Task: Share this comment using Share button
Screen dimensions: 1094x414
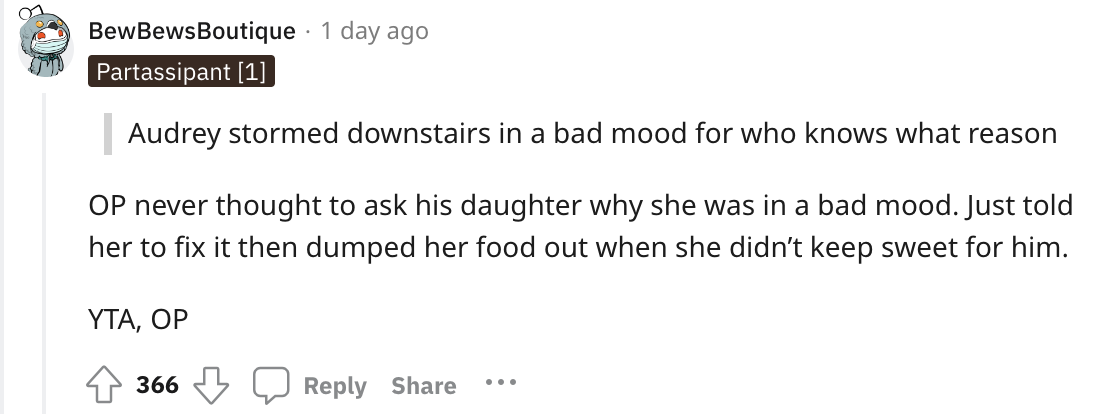Action: [424, 386]
